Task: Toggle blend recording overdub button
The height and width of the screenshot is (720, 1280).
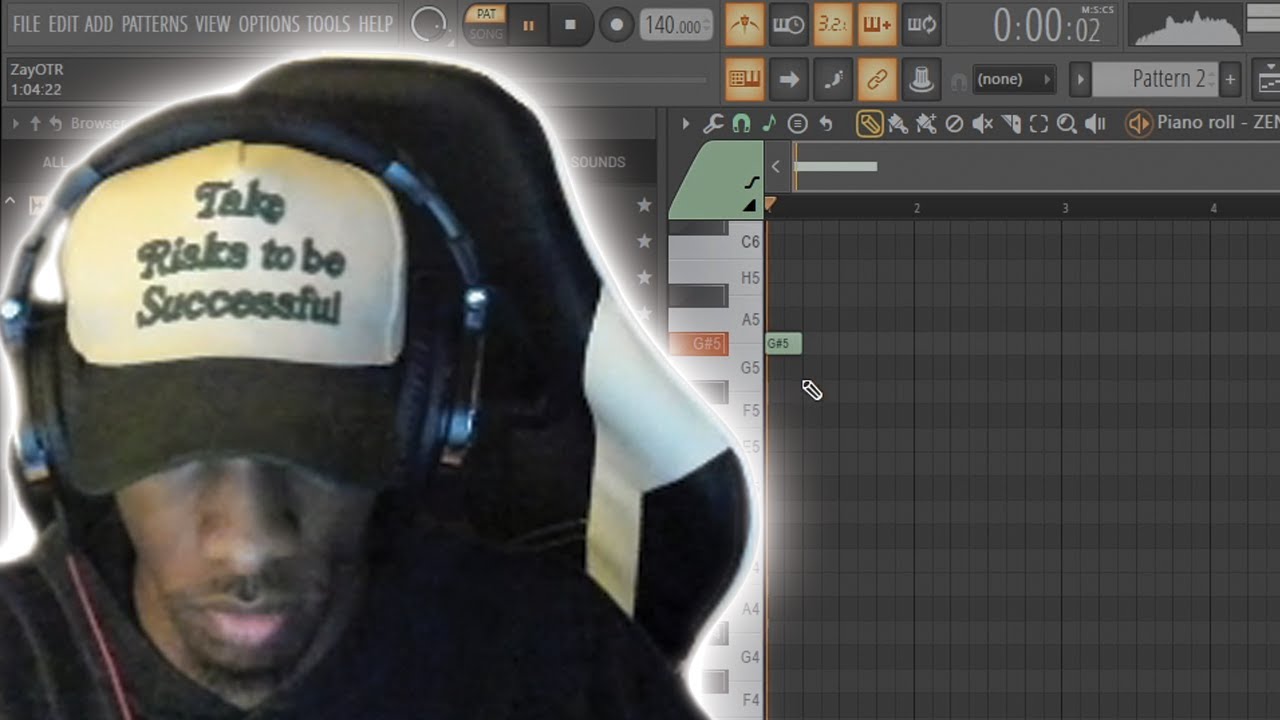Action: (x=877, y=25)
